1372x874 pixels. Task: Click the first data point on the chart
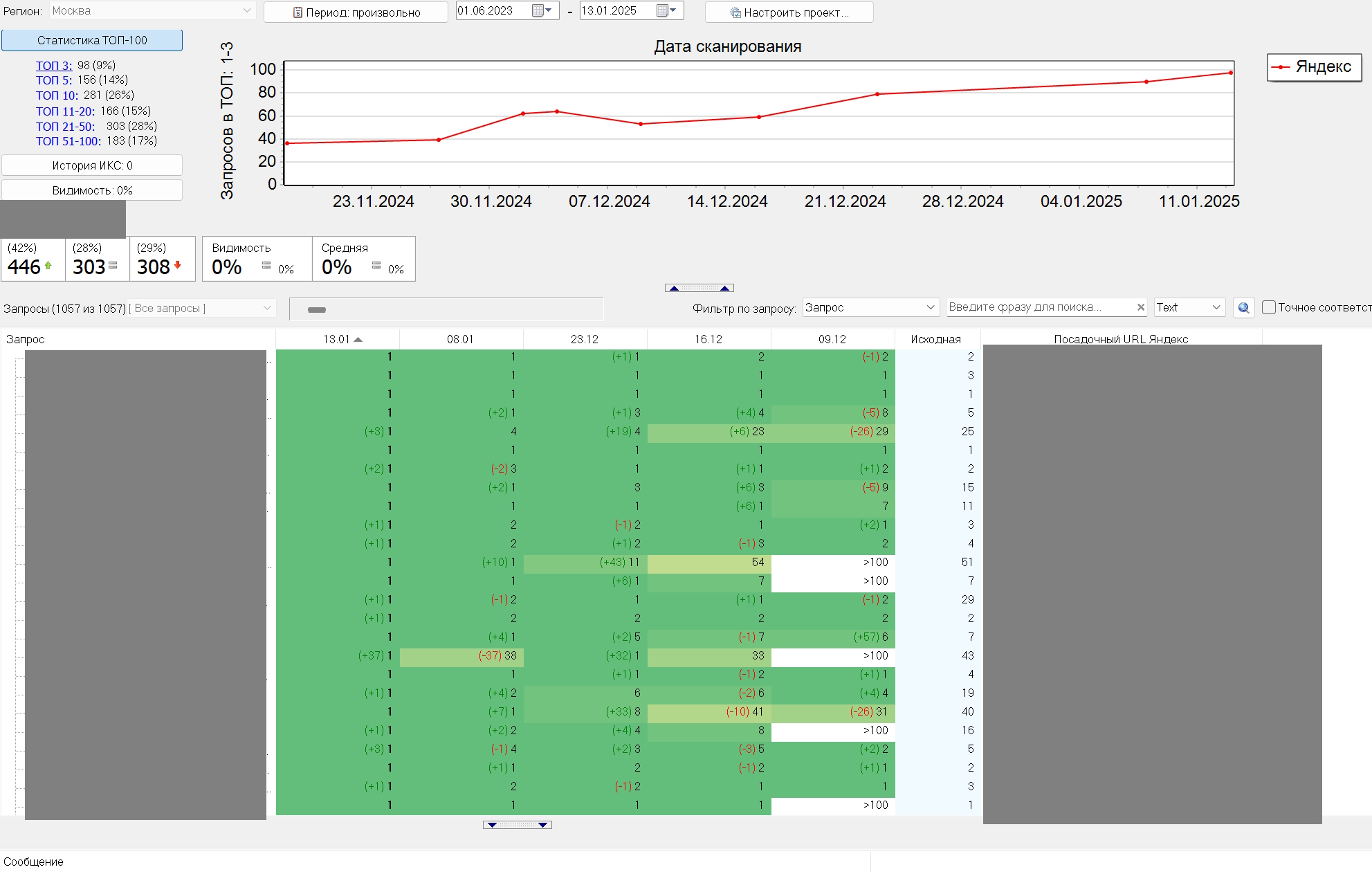[x=287, y=143]
